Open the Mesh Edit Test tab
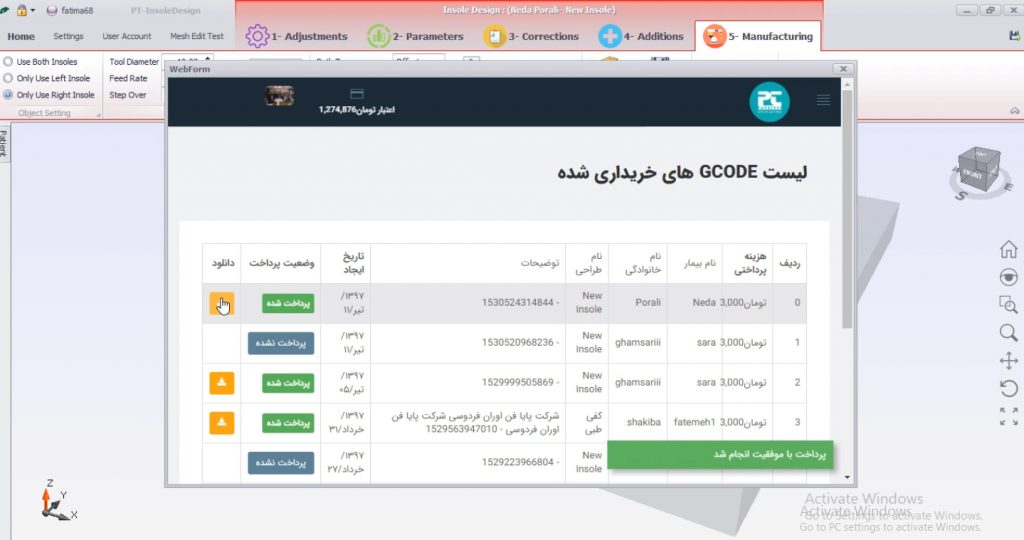Screen dimensions: 1024x540 pyautogui.click(x=197, y=37)
